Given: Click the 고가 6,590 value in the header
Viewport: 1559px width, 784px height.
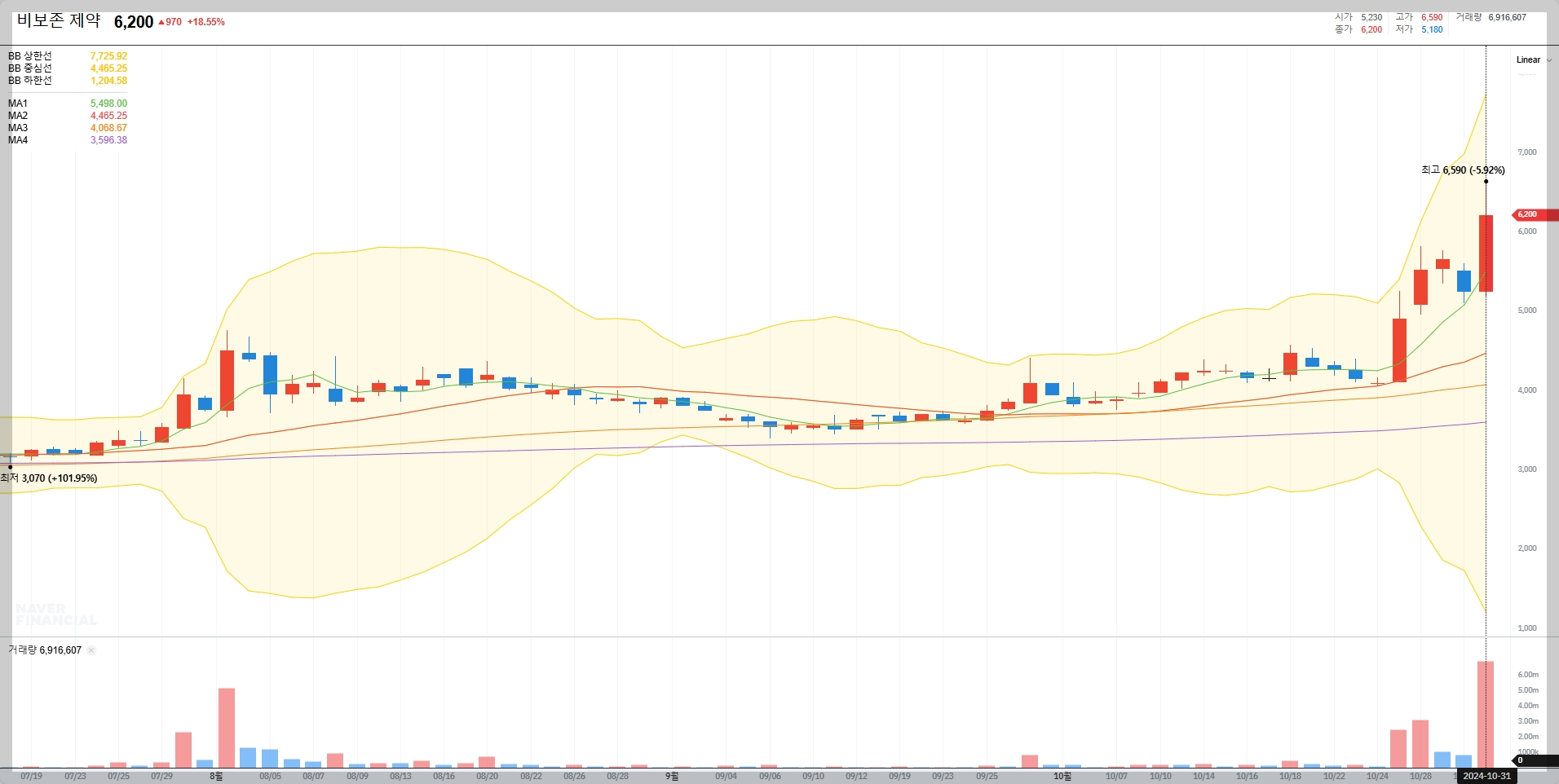Looking at the screenshot, I should (x=1419, y=17).
